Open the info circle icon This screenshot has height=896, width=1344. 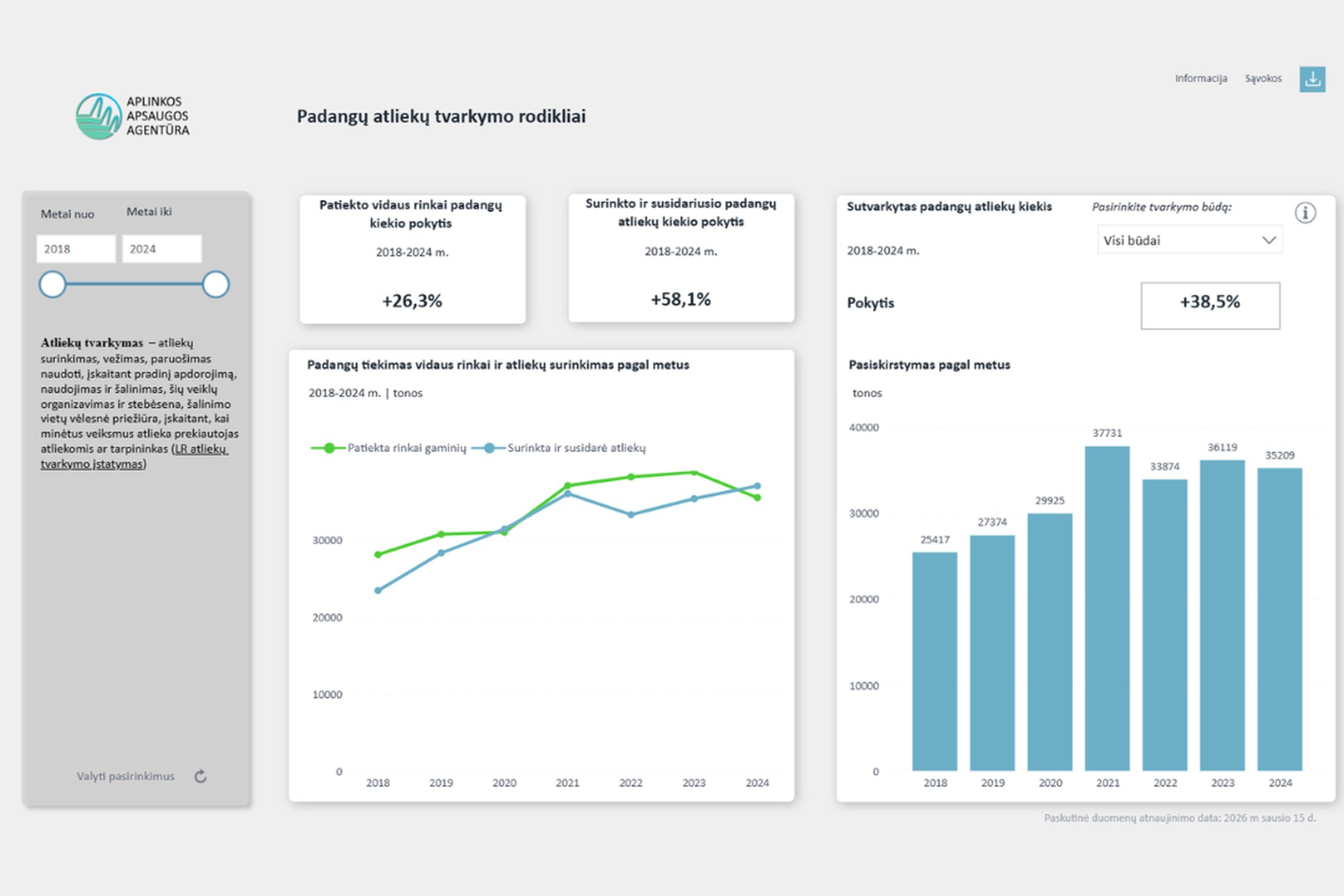(1305, 213)
